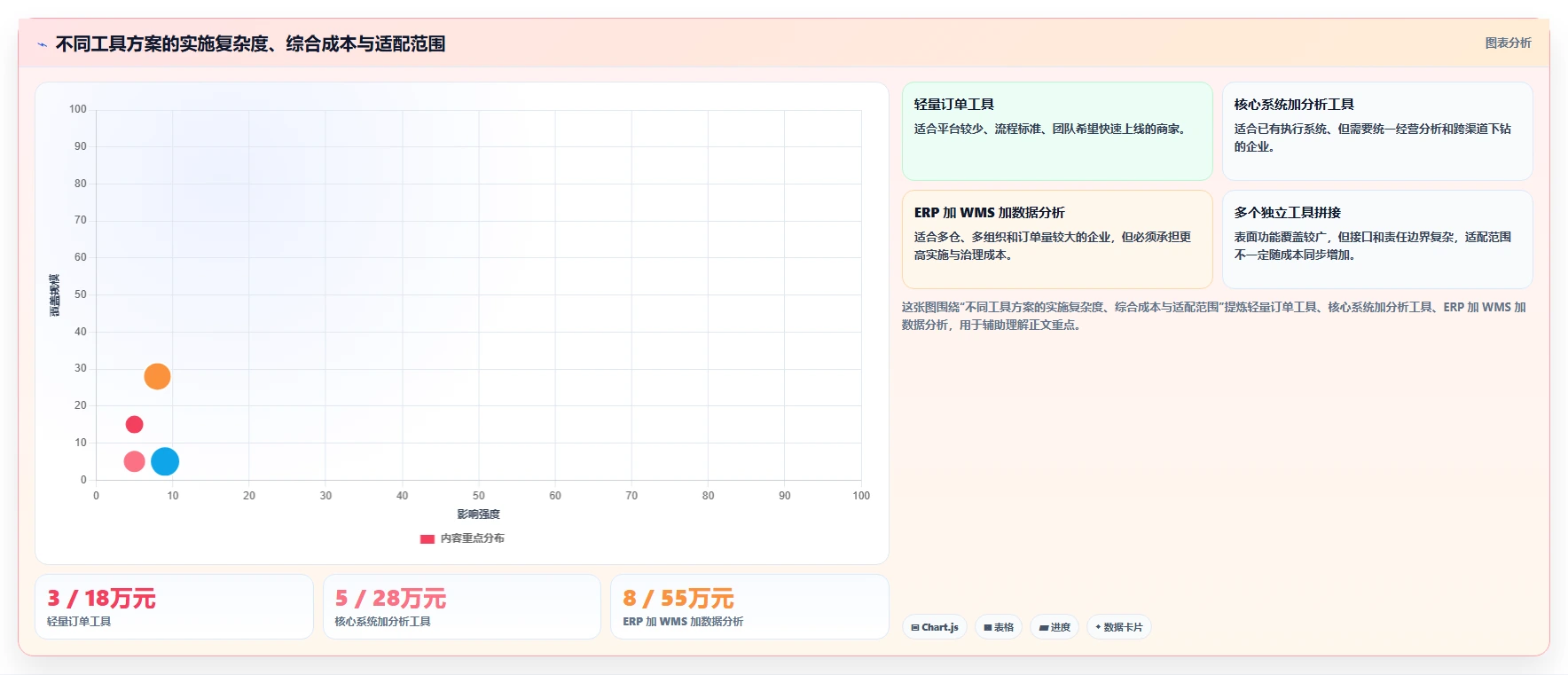The height and width of the screenshot is (675, 1568).
Task: Click the Chart.js tag
Action: pos(935,627)
